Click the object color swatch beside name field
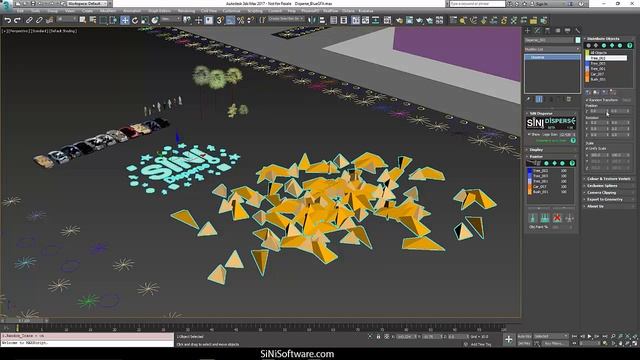The width and height of the screenshot is (640, 360). click(x=578, y=40)
